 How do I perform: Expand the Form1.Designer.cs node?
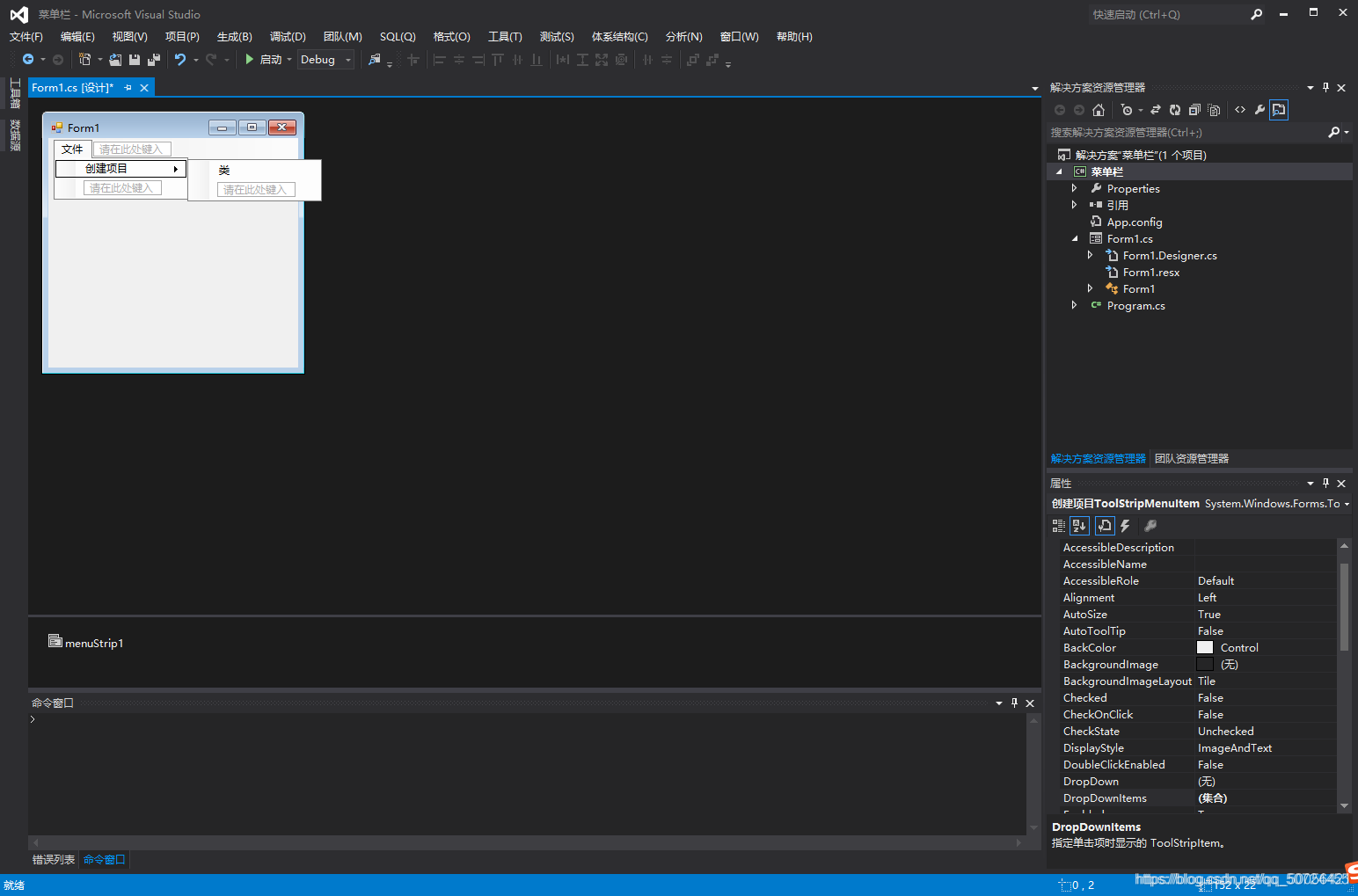tap(1090, 255)
